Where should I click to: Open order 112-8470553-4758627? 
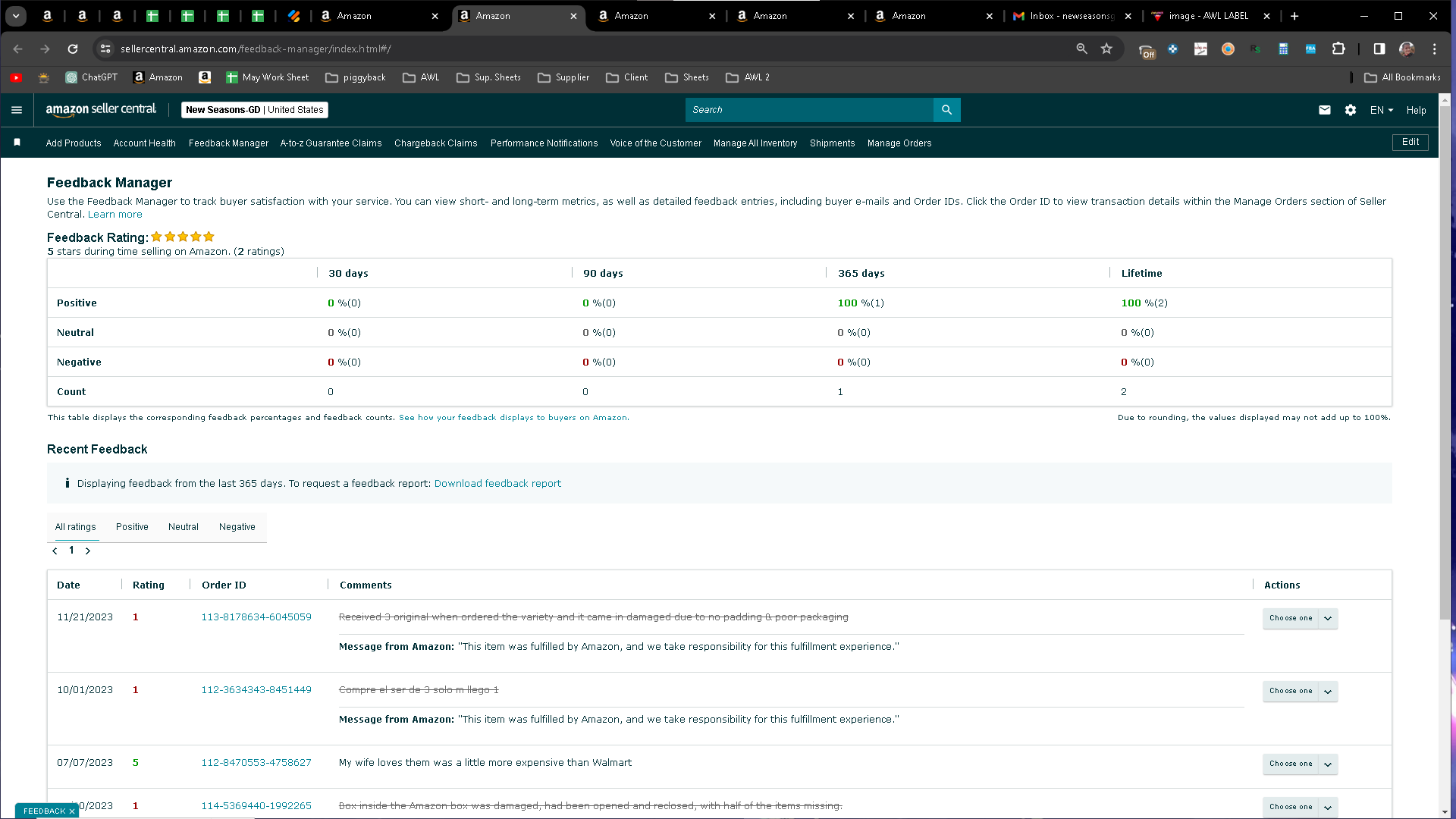click(256, 763)
